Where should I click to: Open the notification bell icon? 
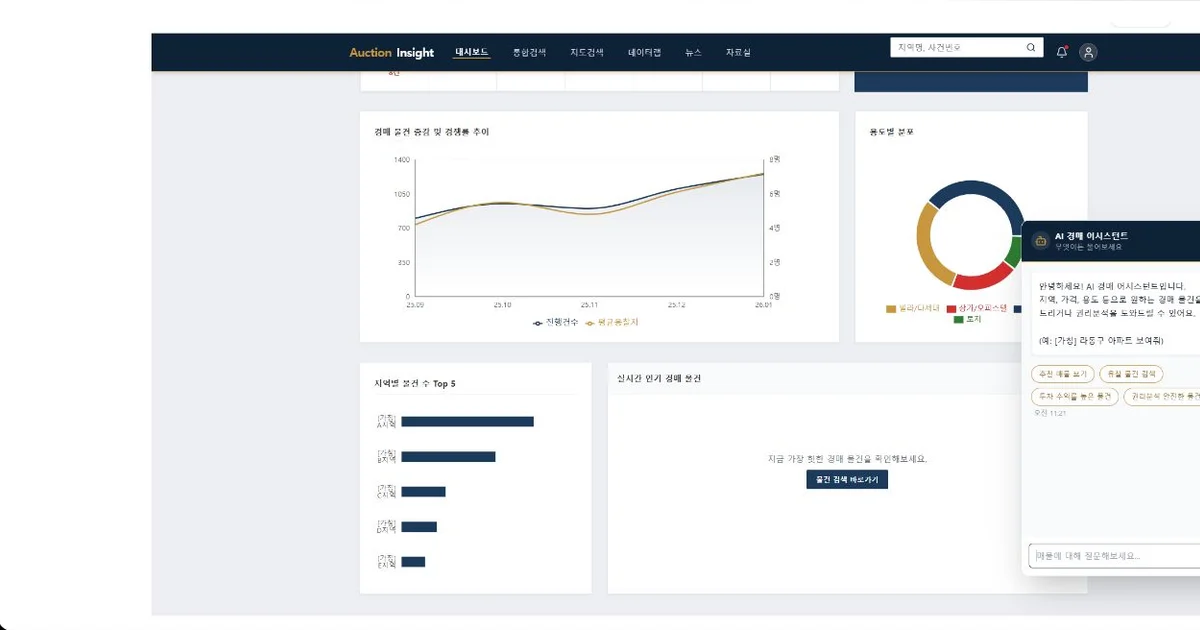click(x=1062, y=52)
